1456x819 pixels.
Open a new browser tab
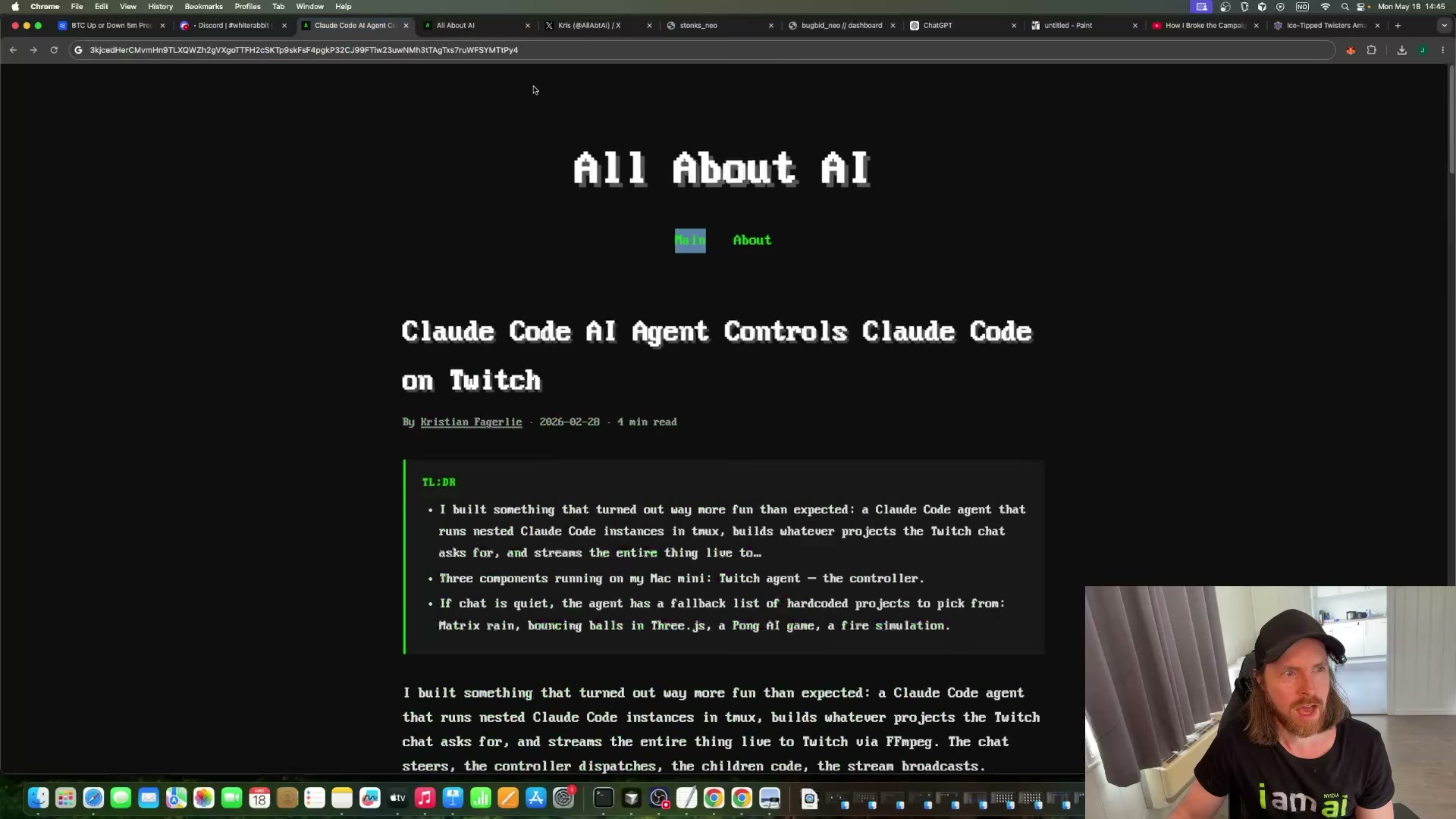(x=1398, y=25)
